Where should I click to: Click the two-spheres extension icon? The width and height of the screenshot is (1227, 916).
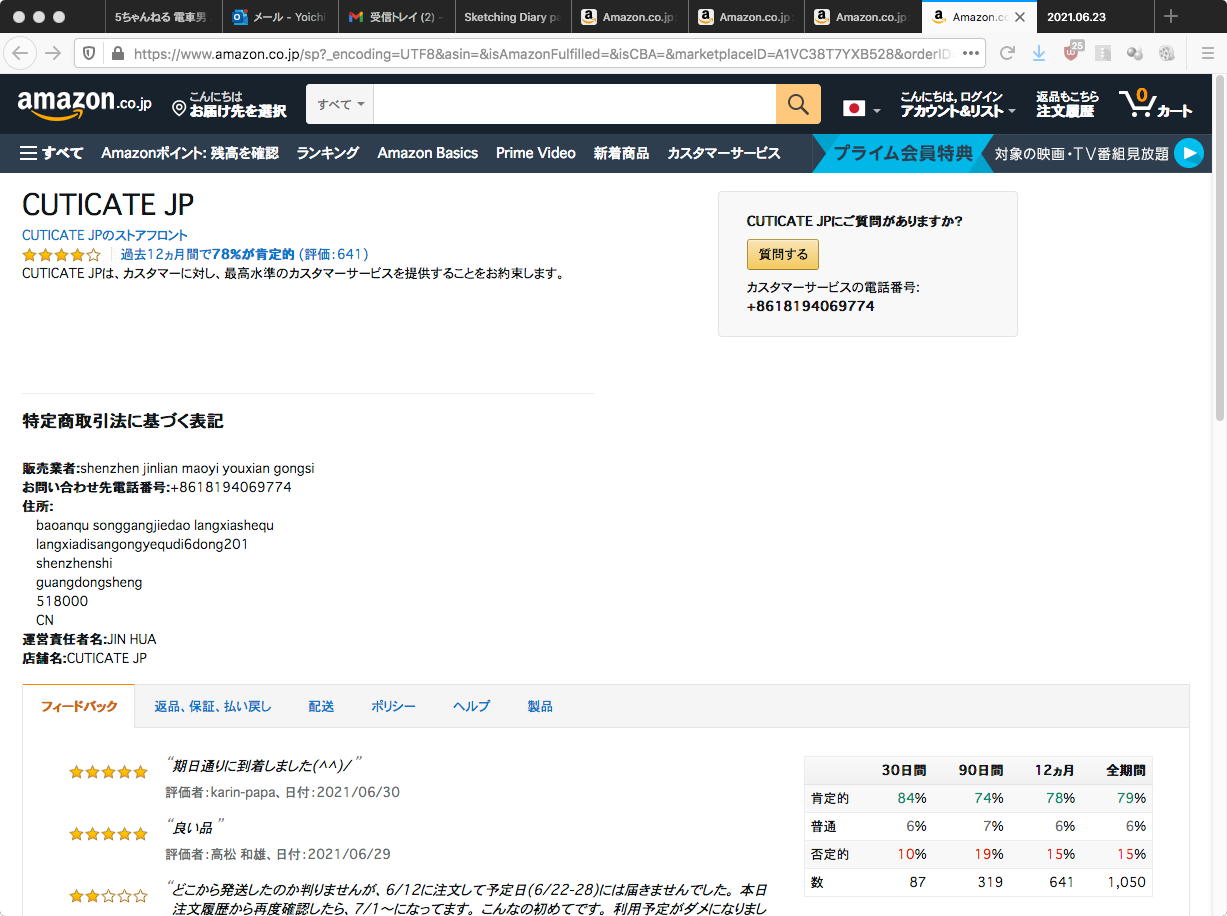[1135, 53]
